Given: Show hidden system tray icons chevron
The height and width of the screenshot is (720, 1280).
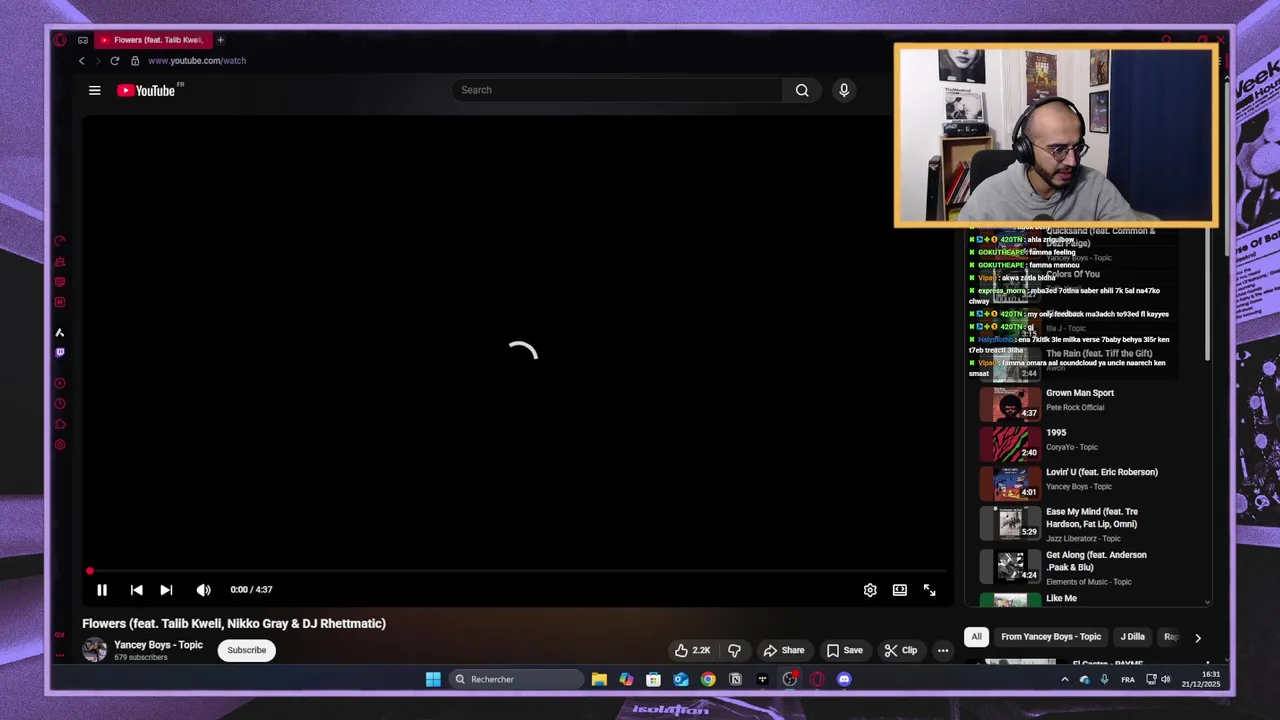Looking at the screenshot, I should [x=1064, y=680].
